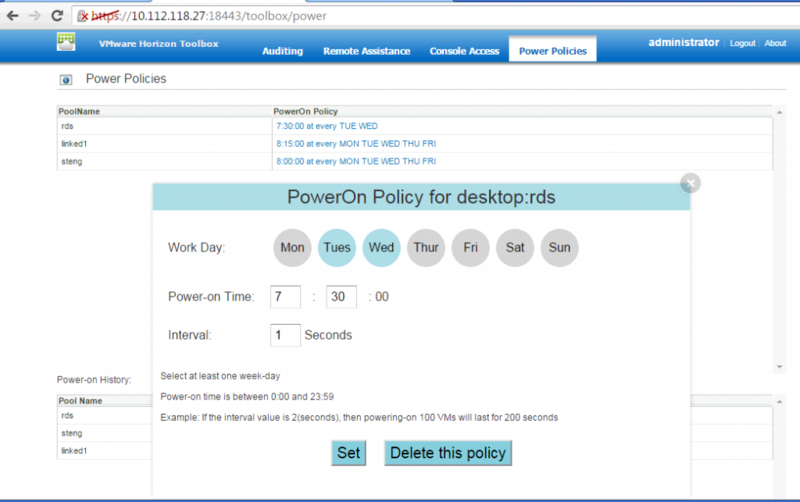Enable the Thur work day

coord(426,247)
